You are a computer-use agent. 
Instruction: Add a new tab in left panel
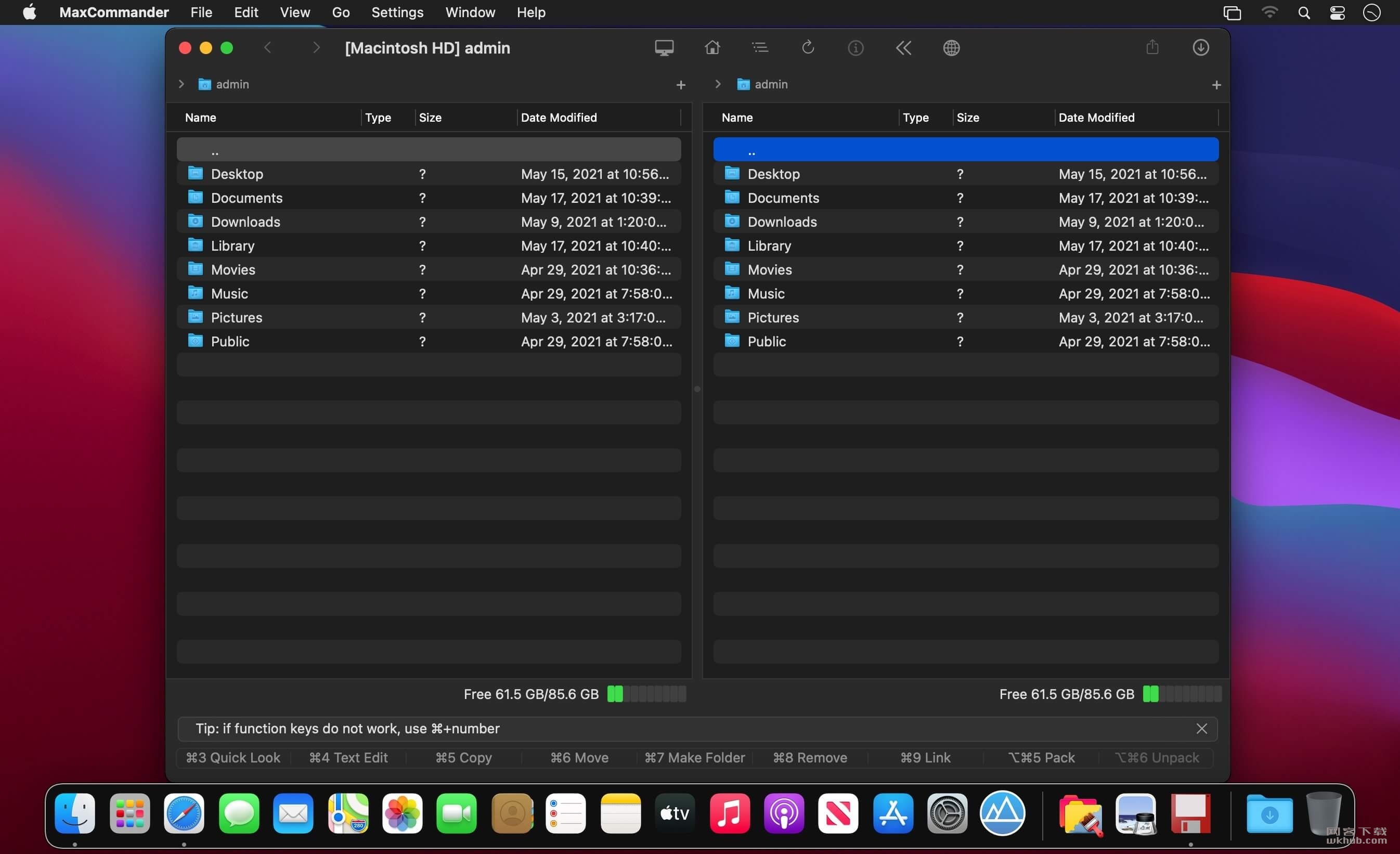pyautogui.click(x=681, y=85)
